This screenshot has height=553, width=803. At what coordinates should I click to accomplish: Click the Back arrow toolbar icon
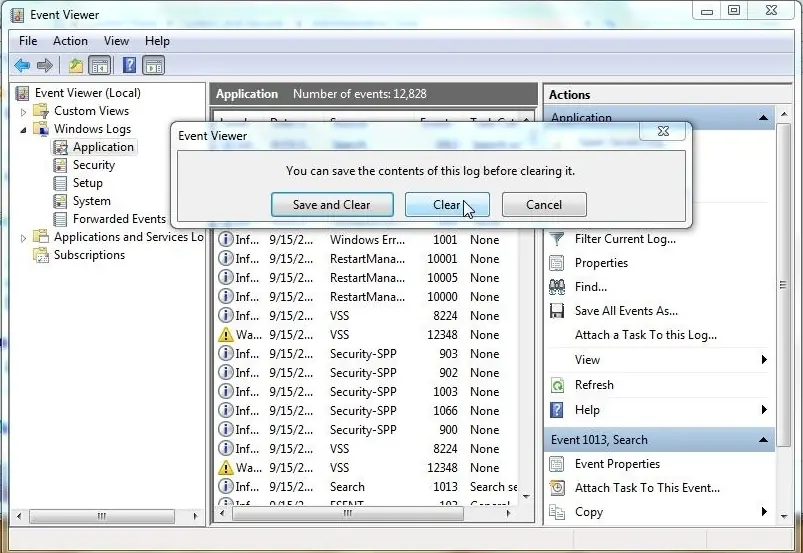point(22,66)
